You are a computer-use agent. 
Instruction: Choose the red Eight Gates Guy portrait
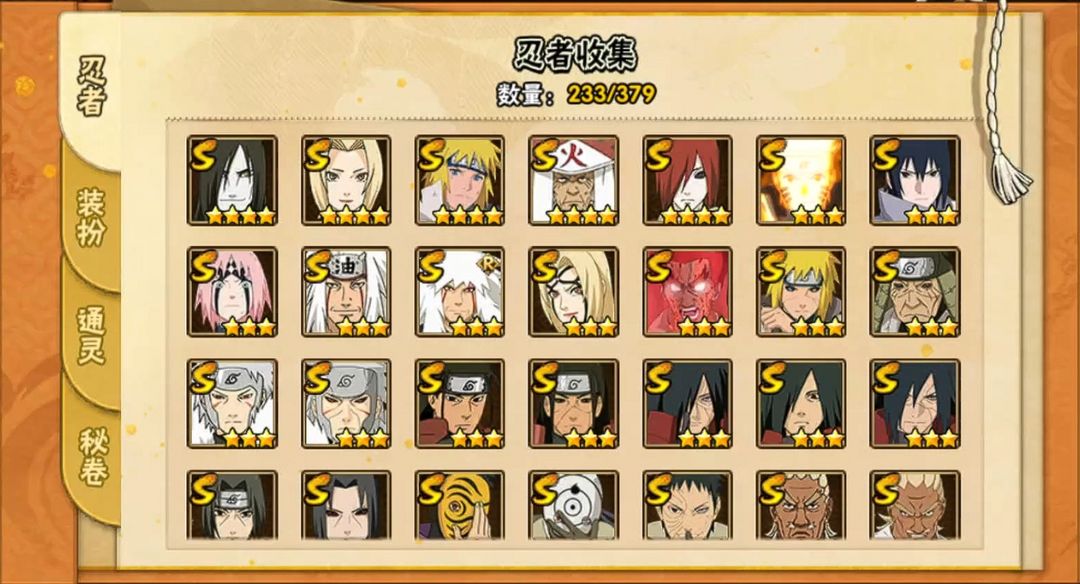click(x=687, y=292)
